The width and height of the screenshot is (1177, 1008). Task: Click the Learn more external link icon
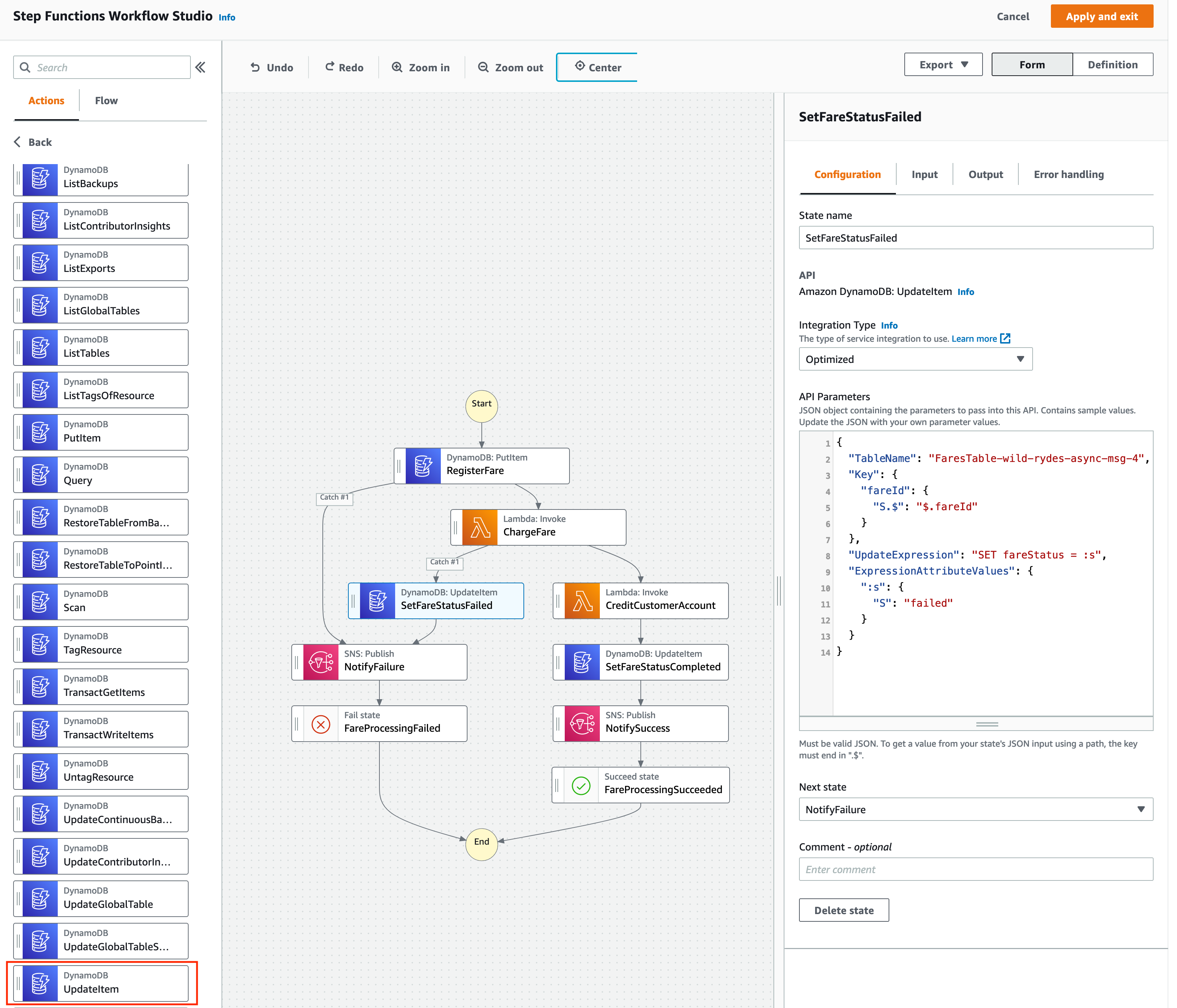tap(1006, 338)
